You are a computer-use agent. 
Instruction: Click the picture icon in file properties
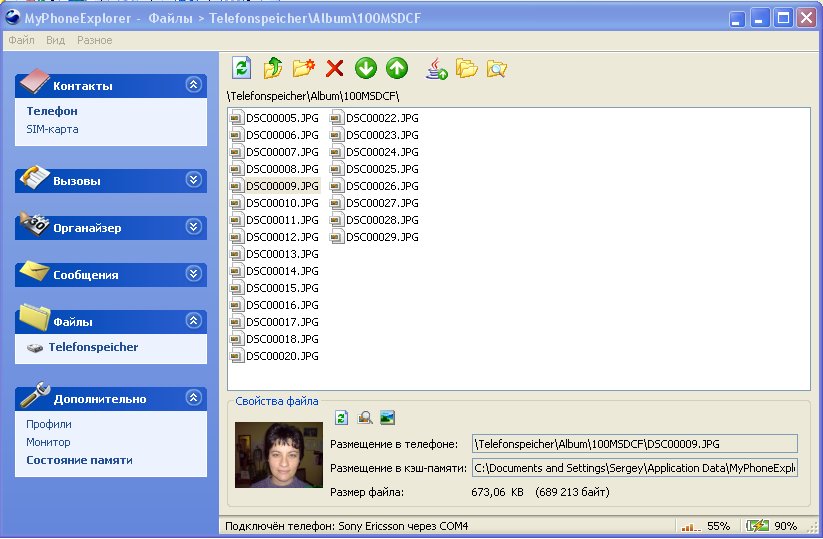tap(387, 418)
